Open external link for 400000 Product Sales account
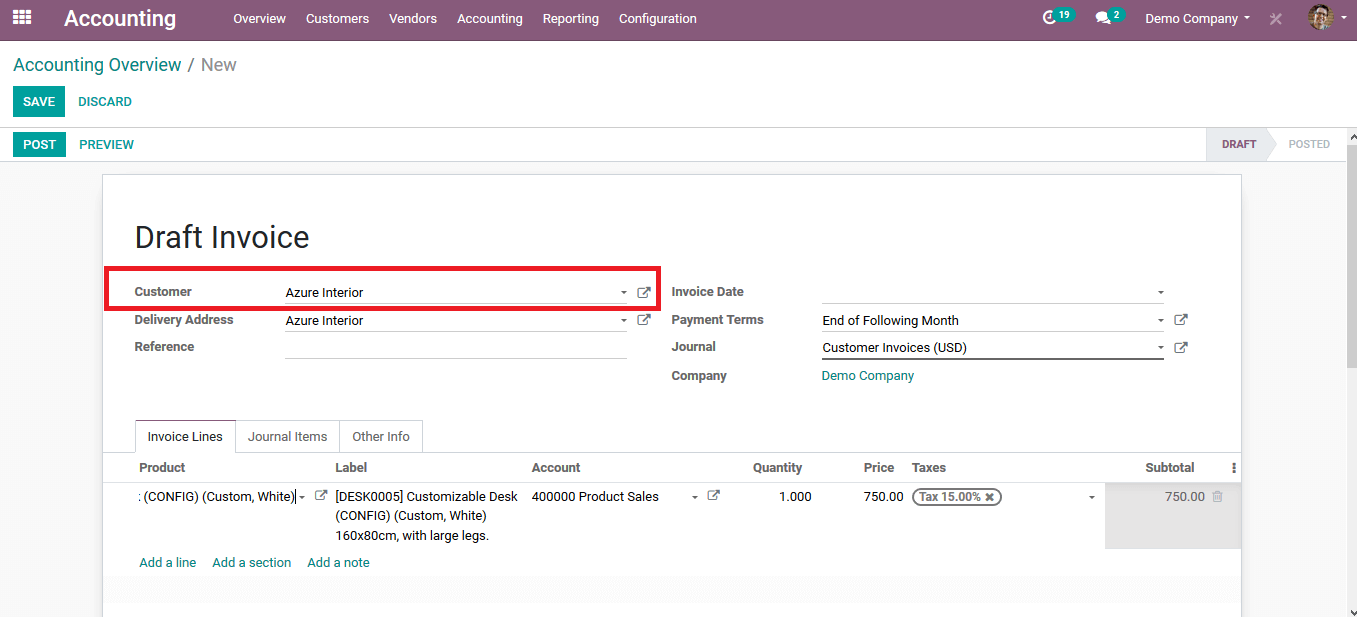This screenshot has width=1357, height=617. tap(713, 495)
